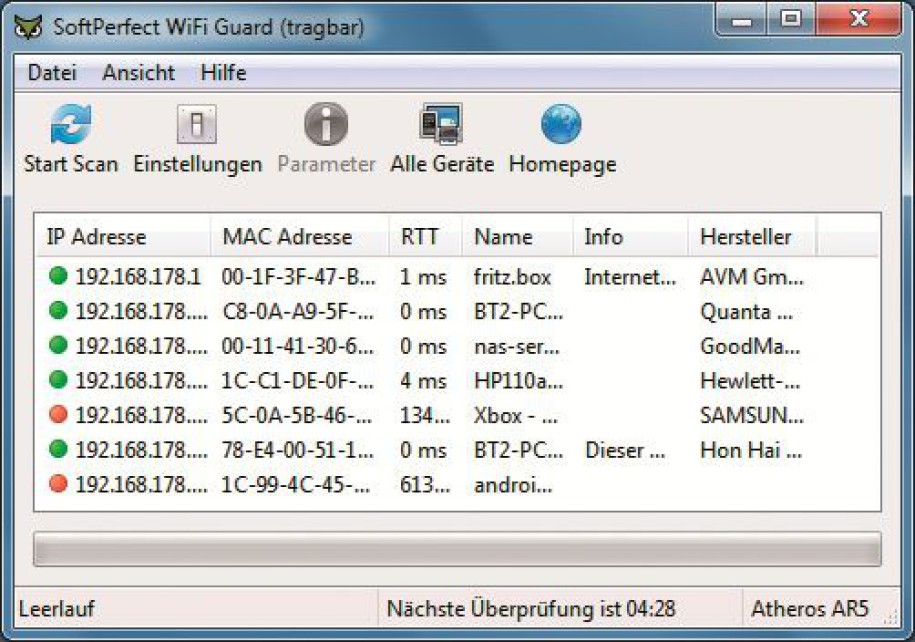Viewport: 915px width, 642px height.
Task: Click the Alle Geräte label
Action: click(442, 164)
